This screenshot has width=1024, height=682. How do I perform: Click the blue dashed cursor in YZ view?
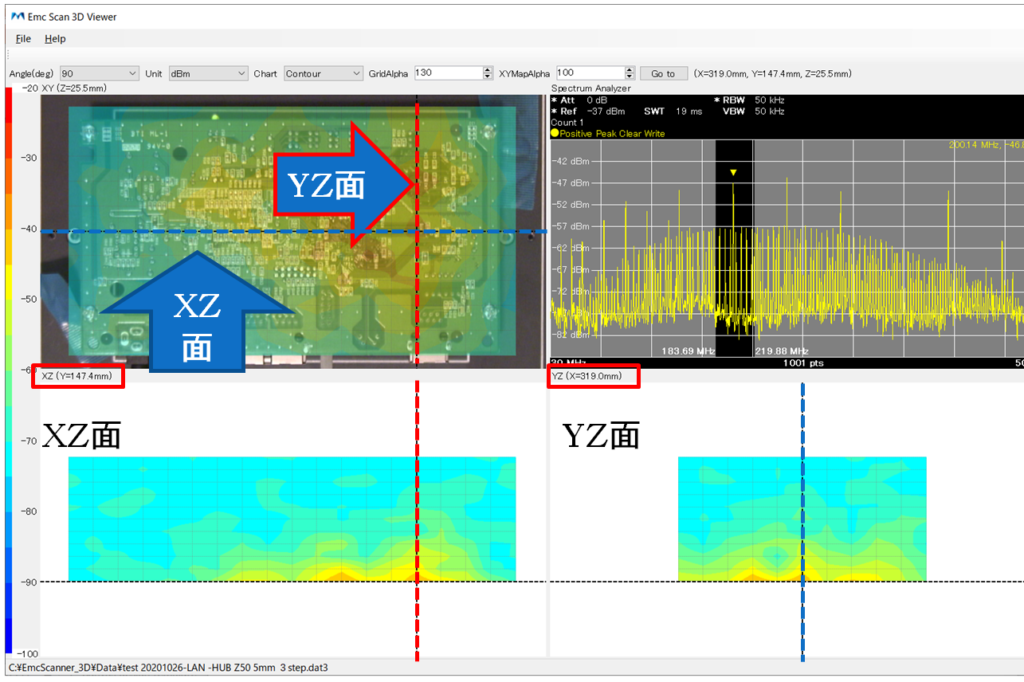803,500
